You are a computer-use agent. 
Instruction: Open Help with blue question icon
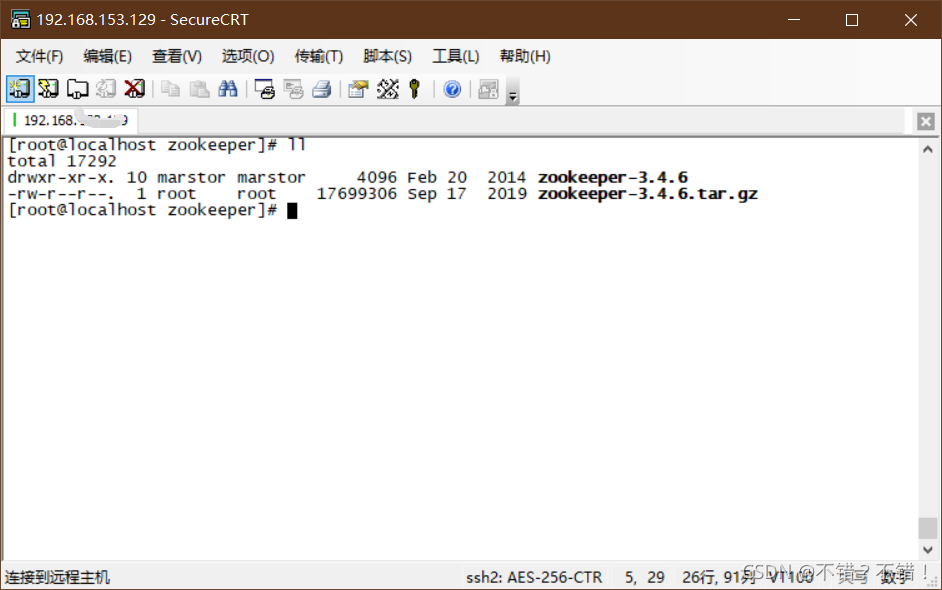(452, 90)
